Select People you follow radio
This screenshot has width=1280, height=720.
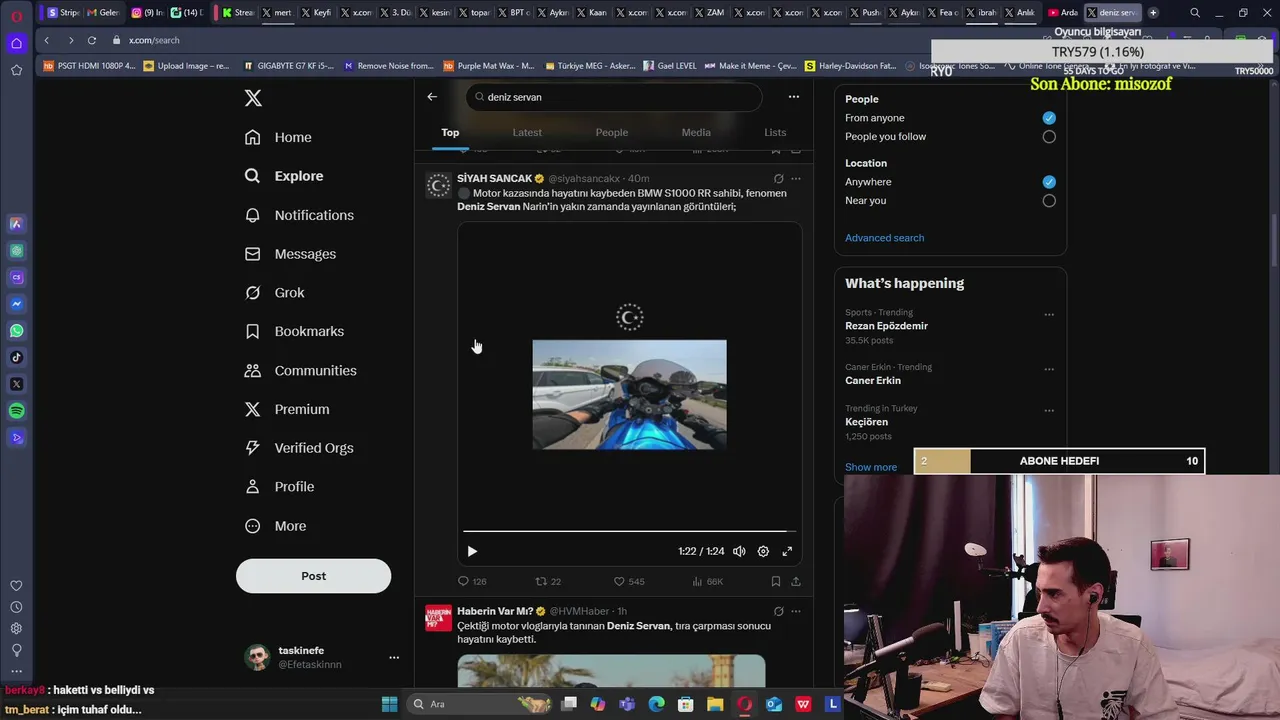(1049, 137)
